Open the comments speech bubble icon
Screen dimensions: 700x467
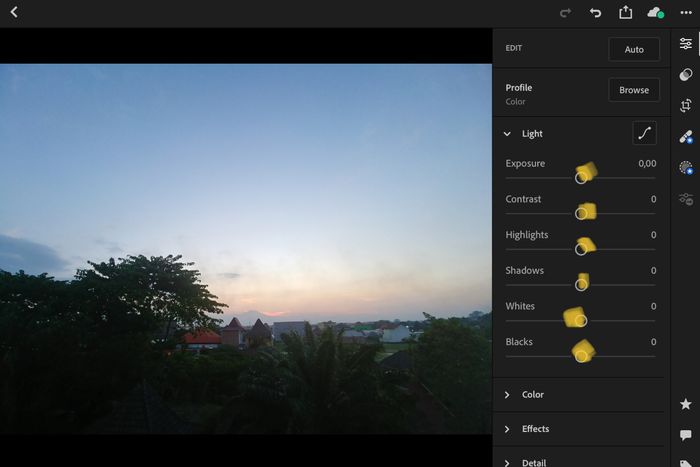pos(686,435)
